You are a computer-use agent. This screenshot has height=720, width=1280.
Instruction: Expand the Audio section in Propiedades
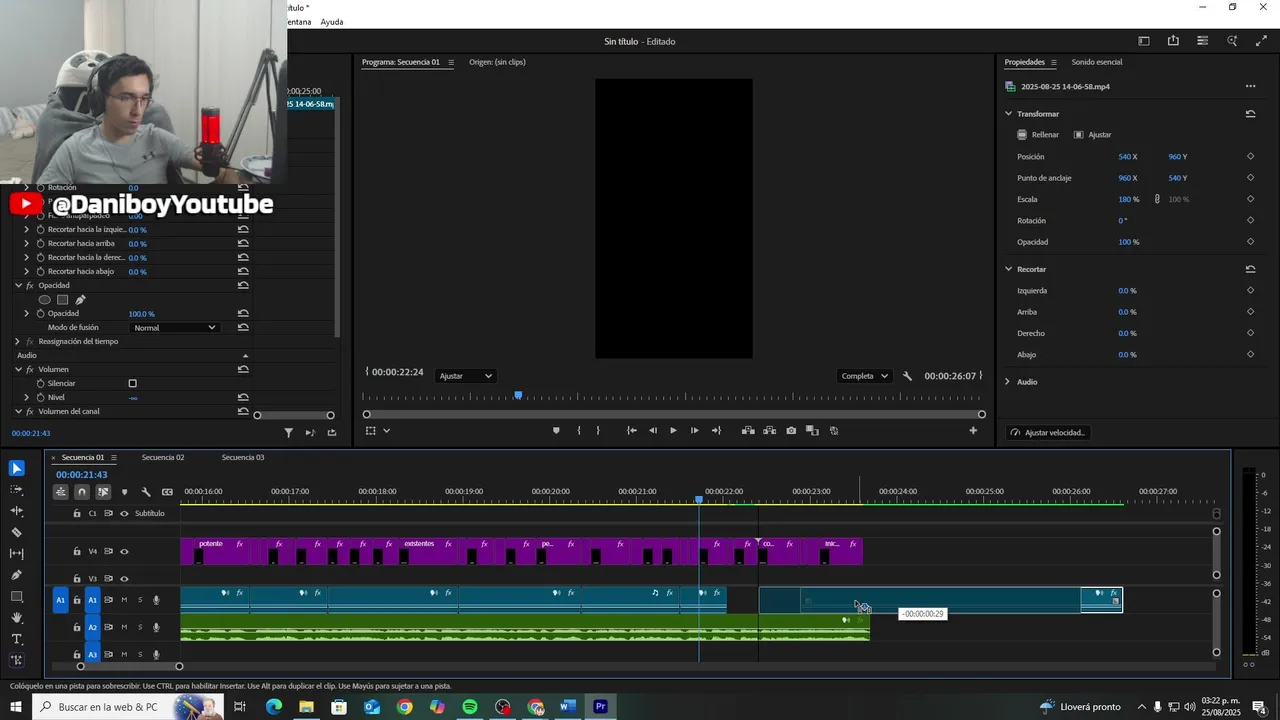tap(1008, 382)
